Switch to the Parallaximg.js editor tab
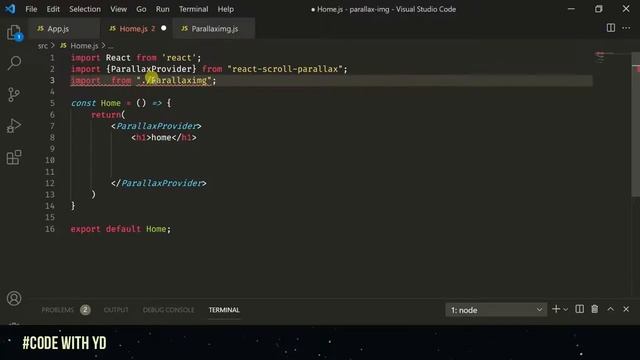This screenshot has height=360, width=640. point(214,29)
